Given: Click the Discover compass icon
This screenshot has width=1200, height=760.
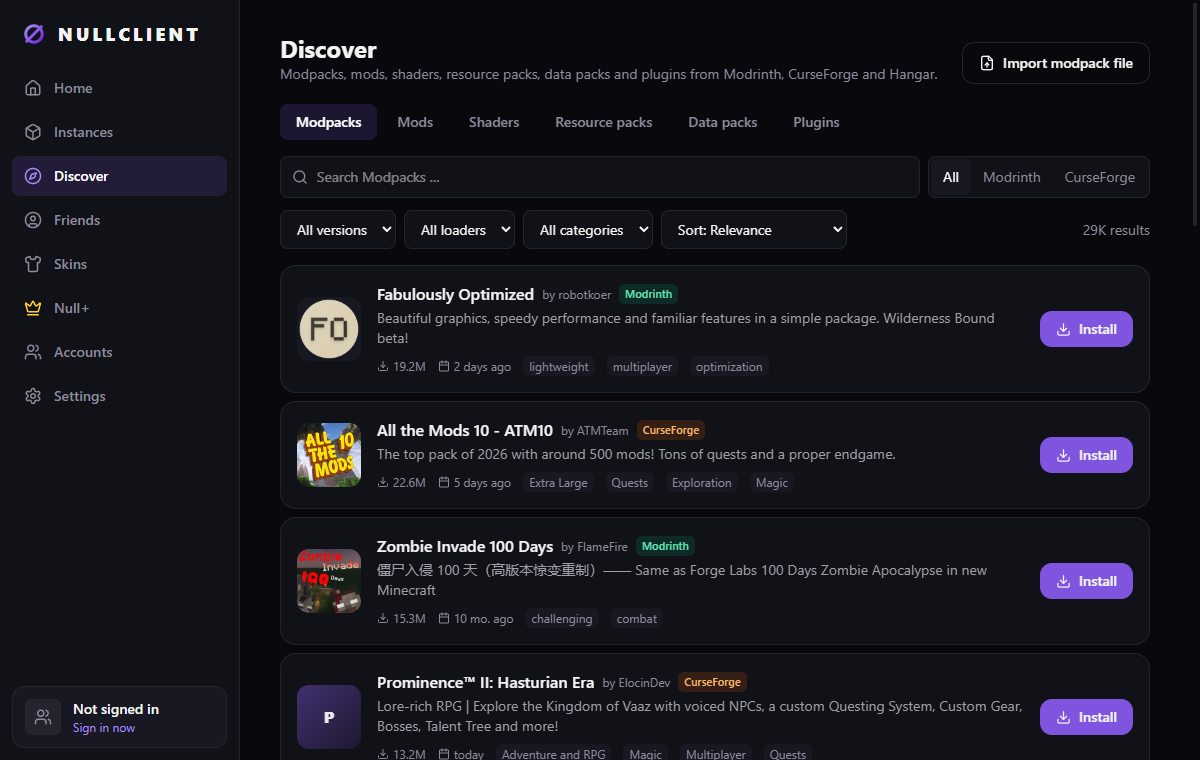Looking at the screenshot, I should [33, 176].
